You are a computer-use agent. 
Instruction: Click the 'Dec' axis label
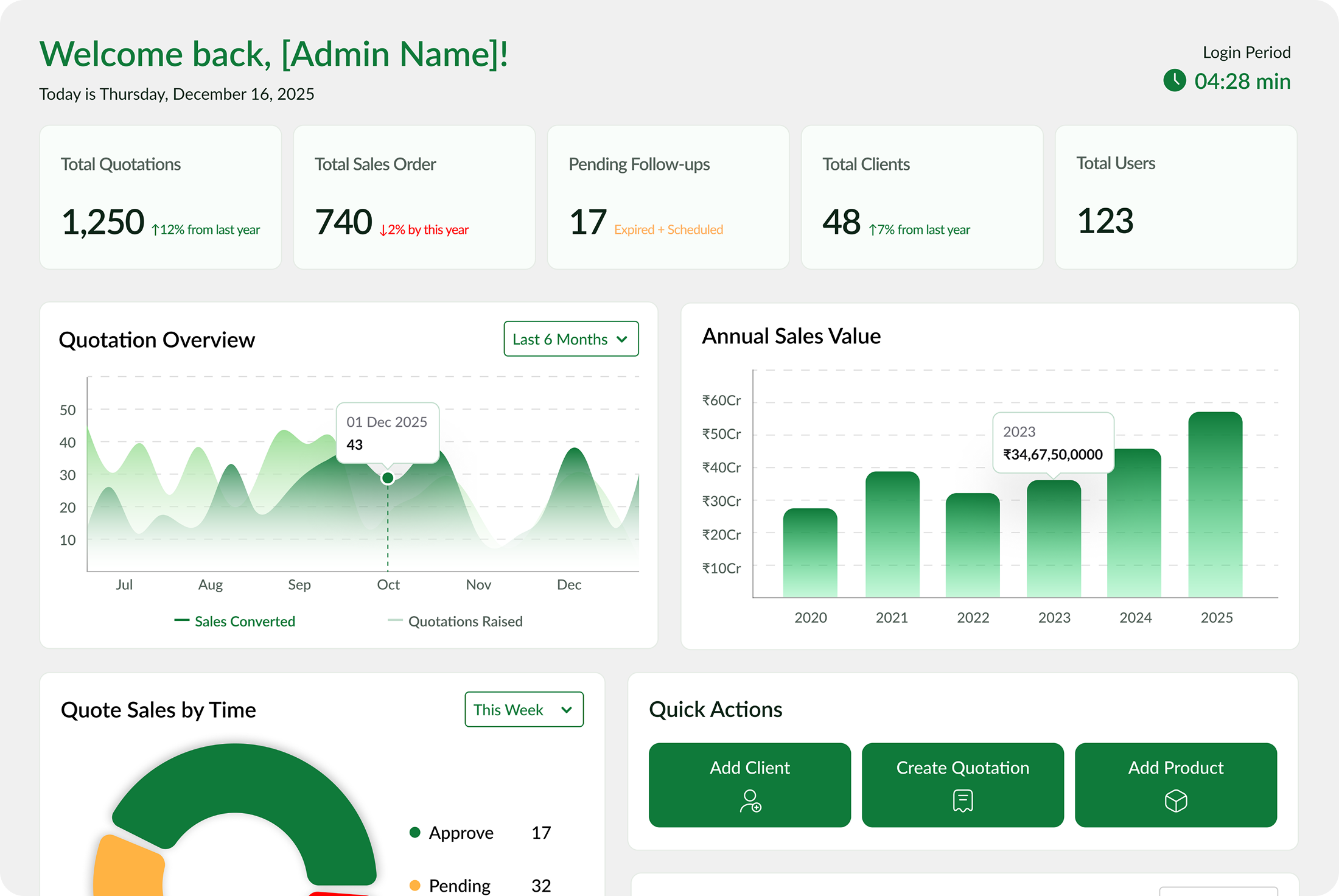pos(569,584)
